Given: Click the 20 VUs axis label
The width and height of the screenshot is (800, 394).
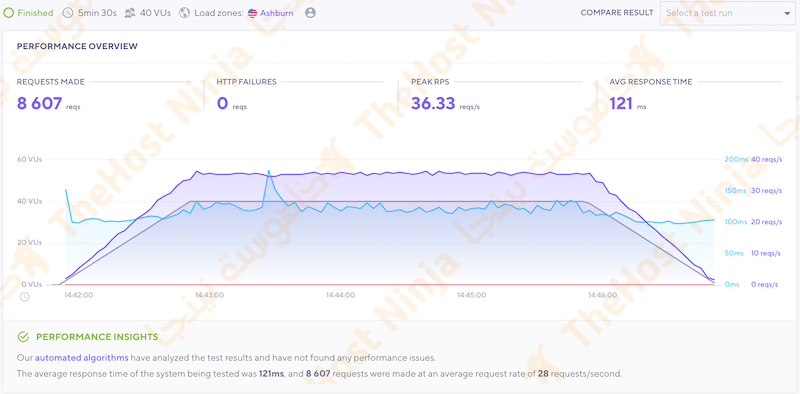Looking at the screenshot, I should 30,242.
